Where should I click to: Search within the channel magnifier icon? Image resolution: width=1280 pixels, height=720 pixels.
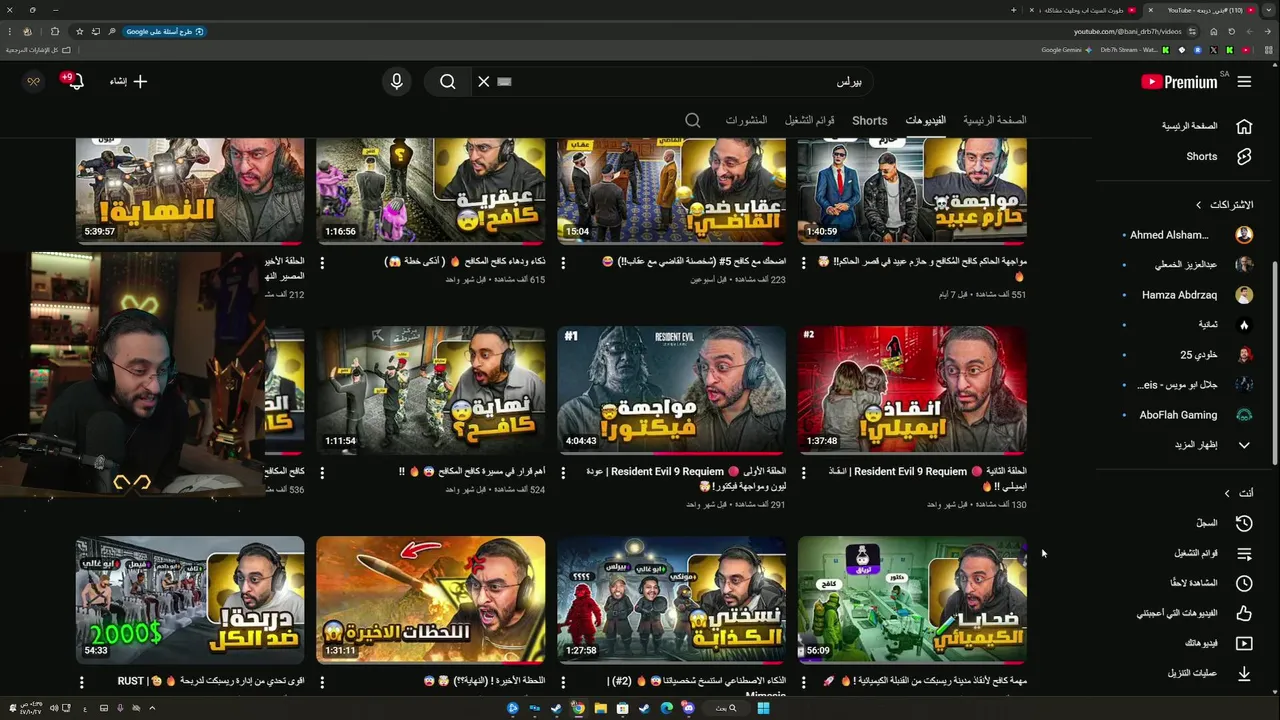coord(693,120)
